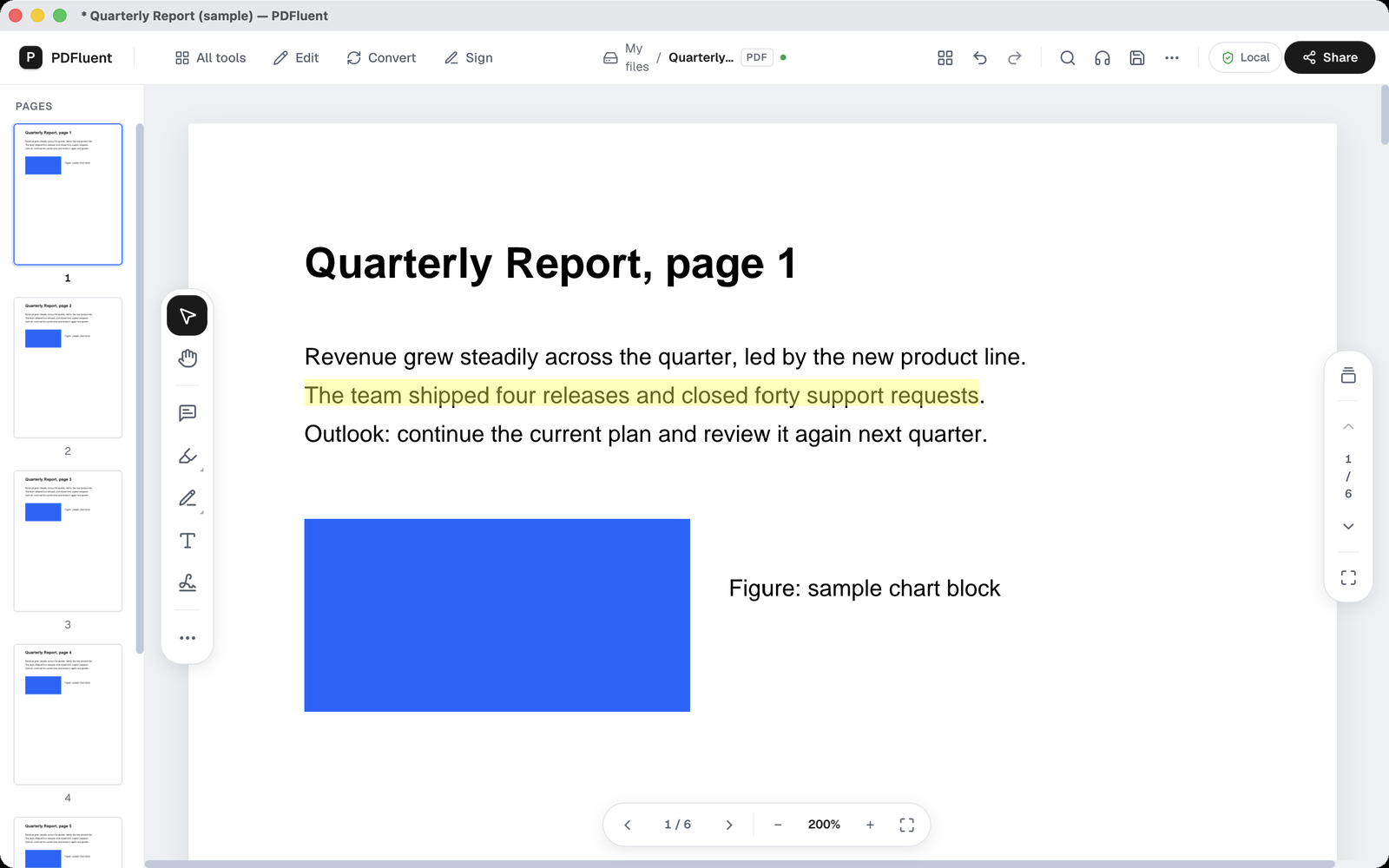Choose the comment annotation tool
The image size is (1389, 868).
pos(188,413)
